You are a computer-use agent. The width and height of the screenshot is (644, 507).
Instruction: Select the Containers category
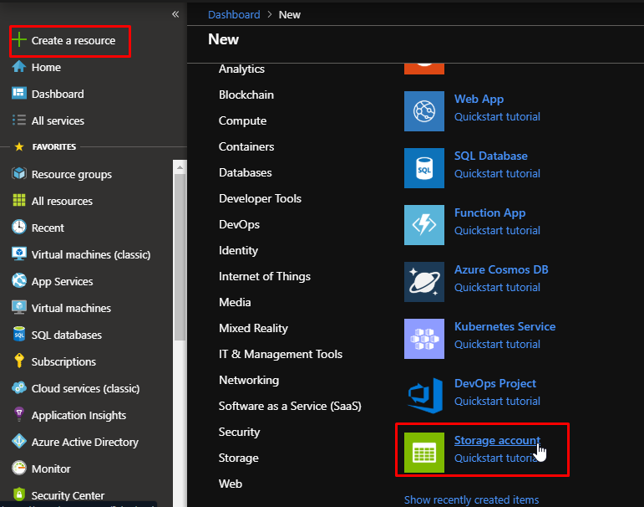pyautogui.click(x=246, y=147)
